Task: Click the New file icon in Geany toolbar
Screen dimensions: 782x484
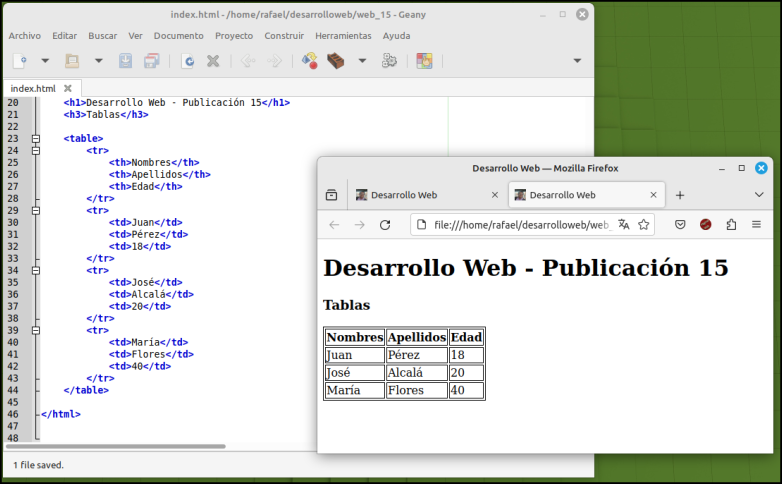Action: click(20, 61)
